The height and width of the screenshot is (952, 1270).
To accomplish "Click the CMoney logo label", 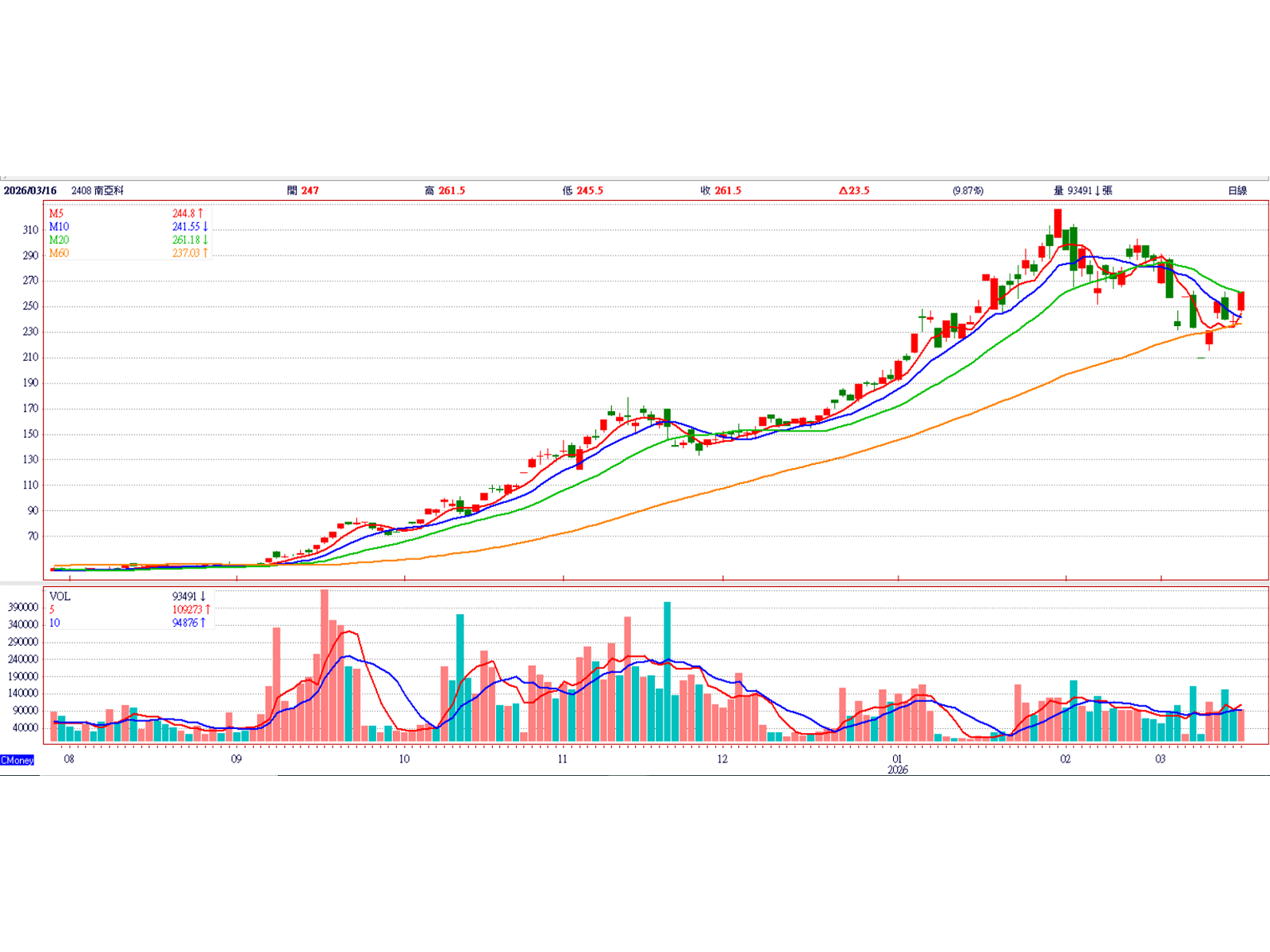I will pos(17,760).
